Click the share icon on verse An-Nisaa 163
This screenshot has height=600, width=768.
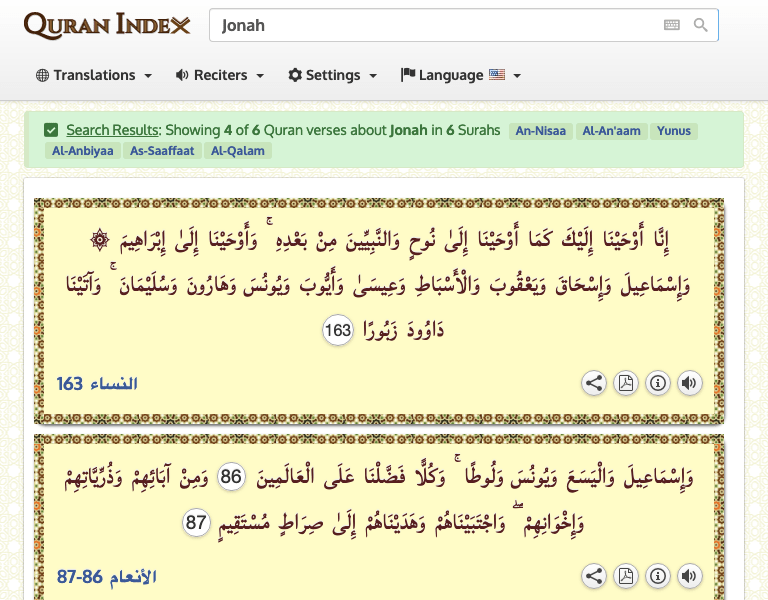[594, 383]
